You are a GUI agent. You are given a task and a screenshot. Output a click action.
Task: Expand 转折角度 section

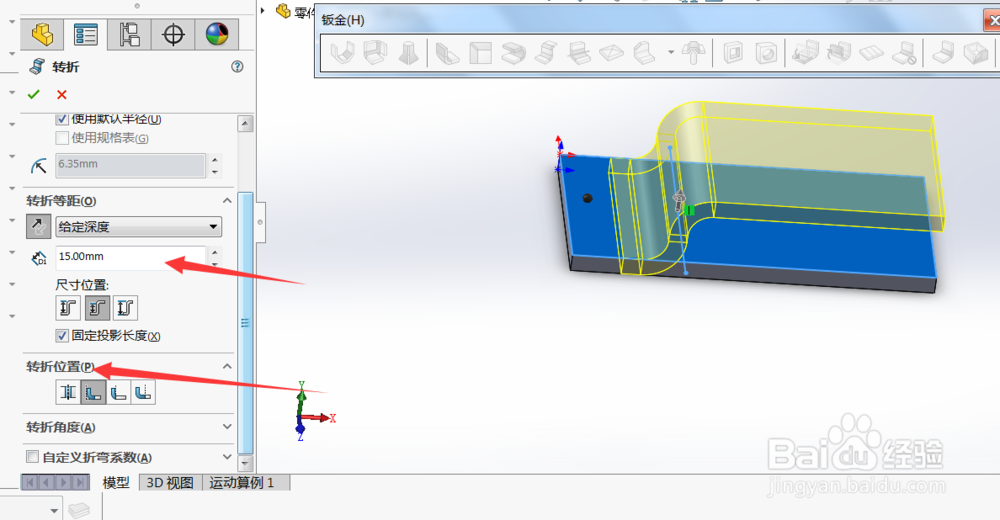point(227,427)
